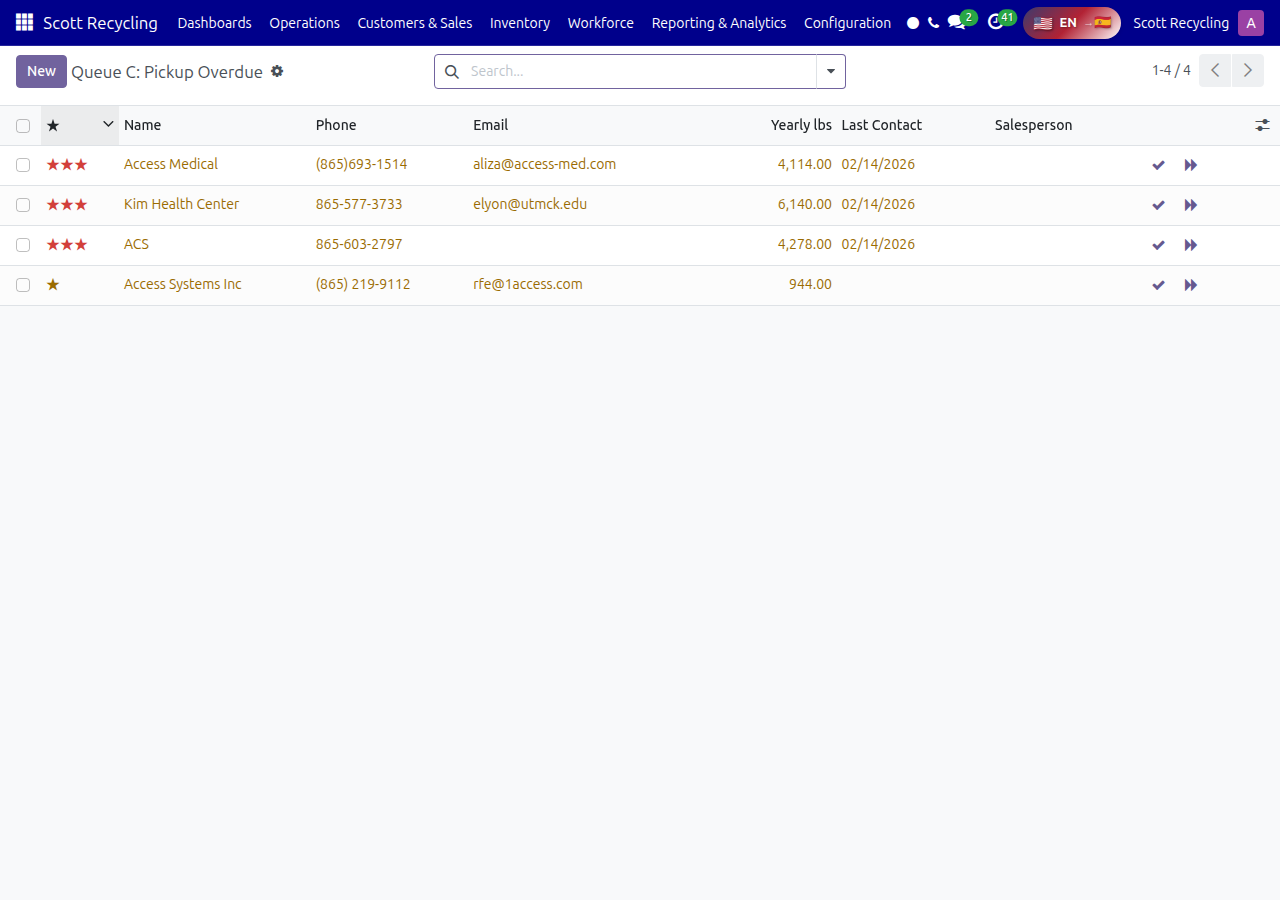Click the 1-4 / 4 pager counter

[1171, 71]
